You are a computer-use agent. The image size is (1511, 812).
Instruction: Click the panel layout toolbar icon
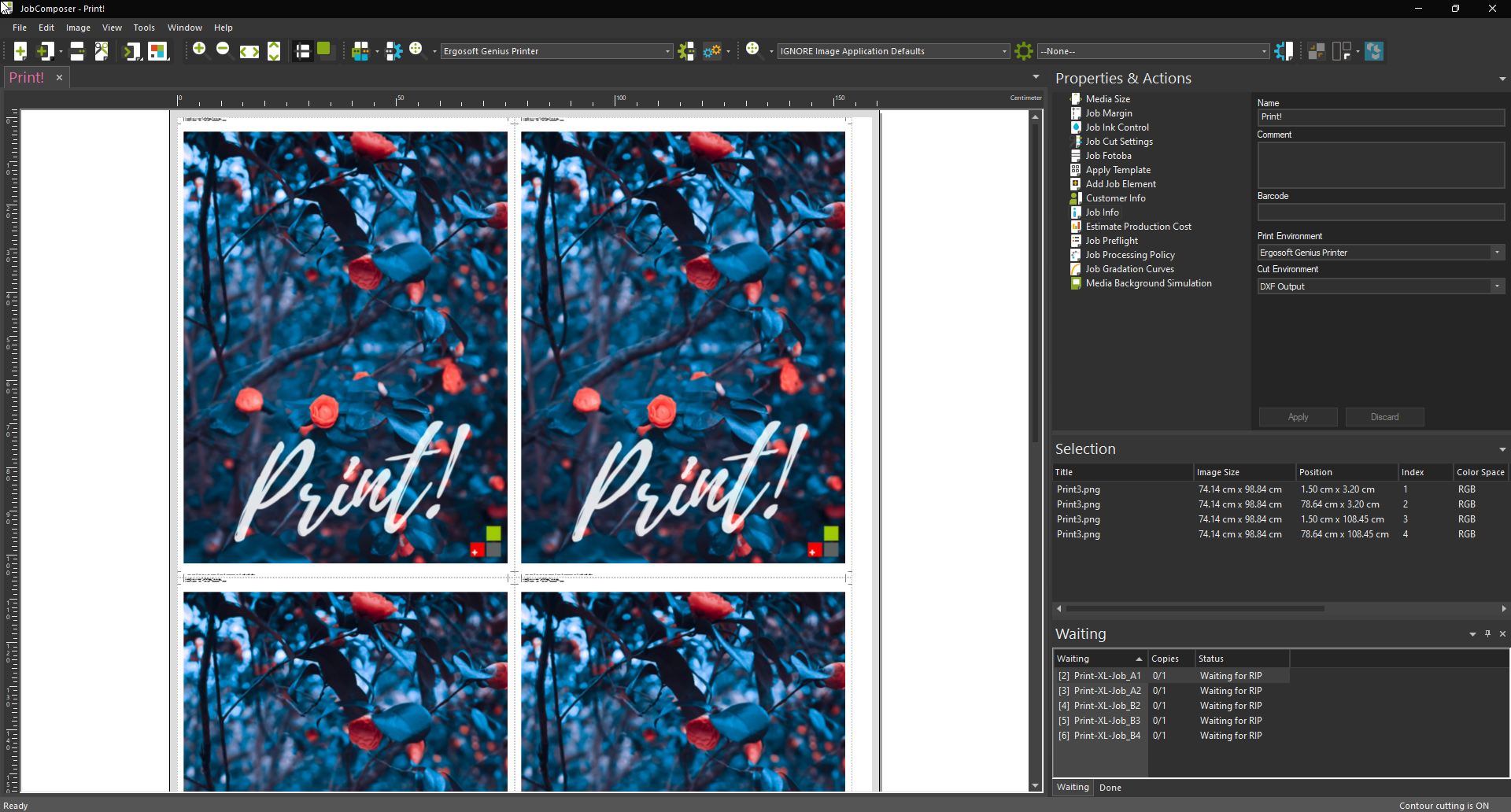point(1342,51)
